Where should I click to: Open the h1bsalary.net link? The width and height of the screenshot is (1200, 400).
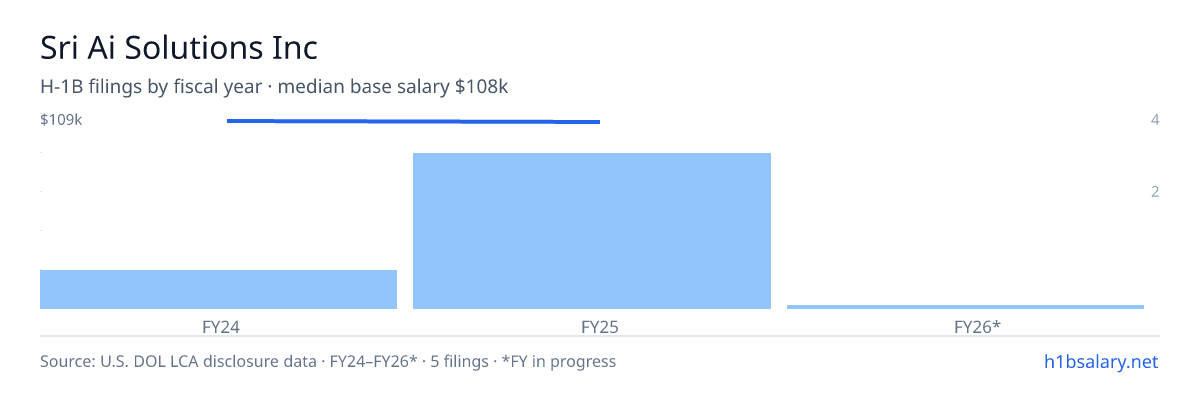point(1100,361)
